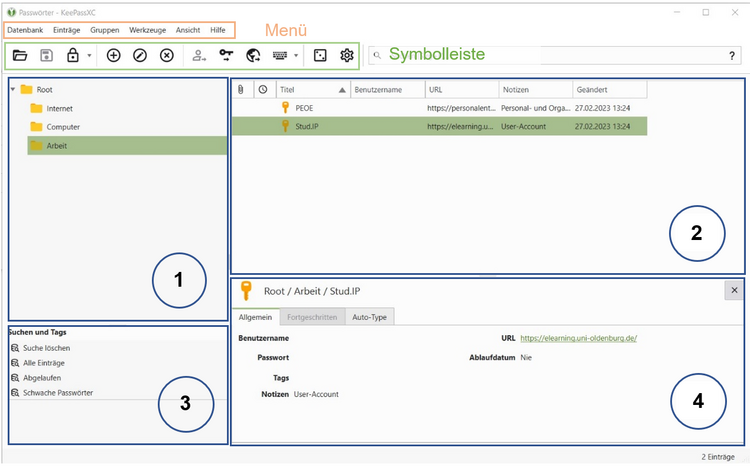Click the search magnifier icon
The width and height of the screenshot is (750, 467).
377,56
